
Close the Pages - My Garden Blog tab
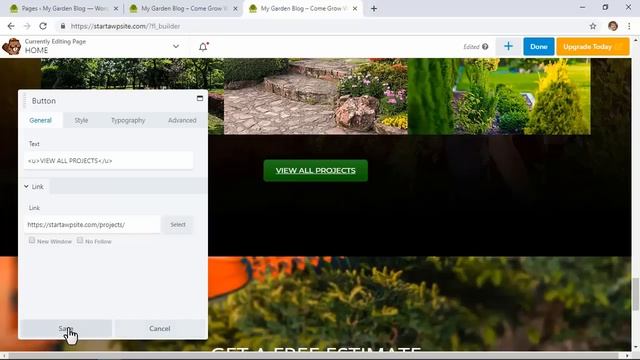pos(116,9)
